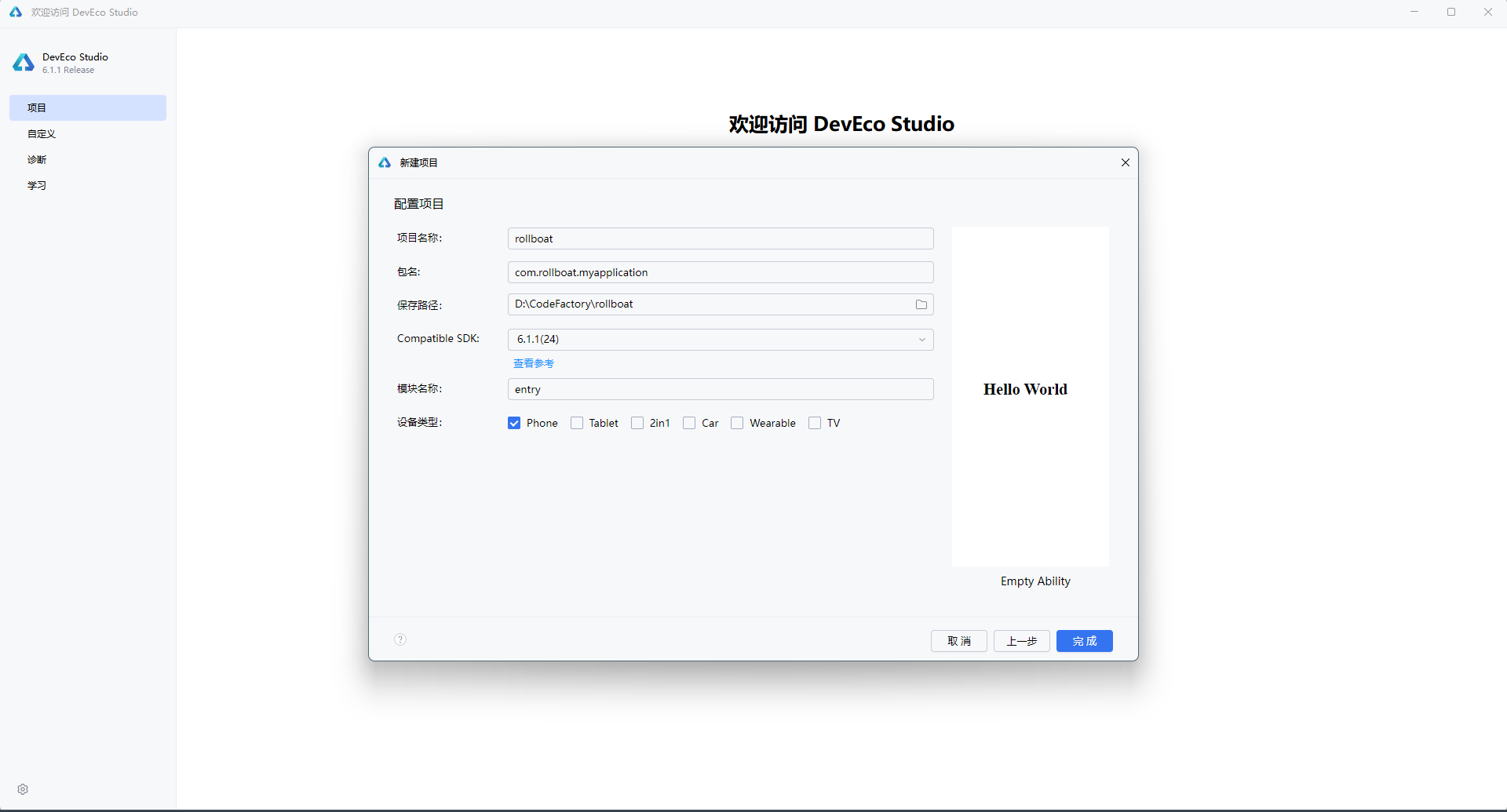1507x812 pixels.
Task: Open the 学习 sidebar item
Action: (88, 185)
